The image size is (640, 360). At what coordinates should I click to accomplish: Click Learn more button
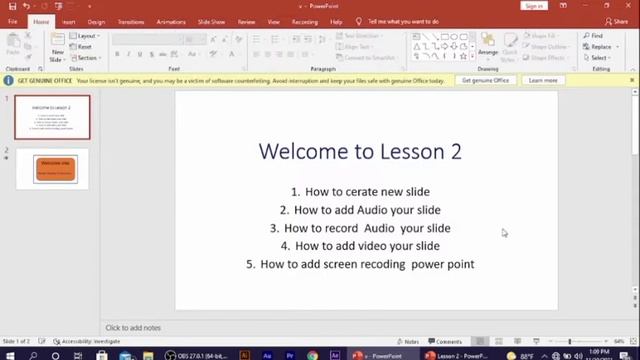coord(543,80)
